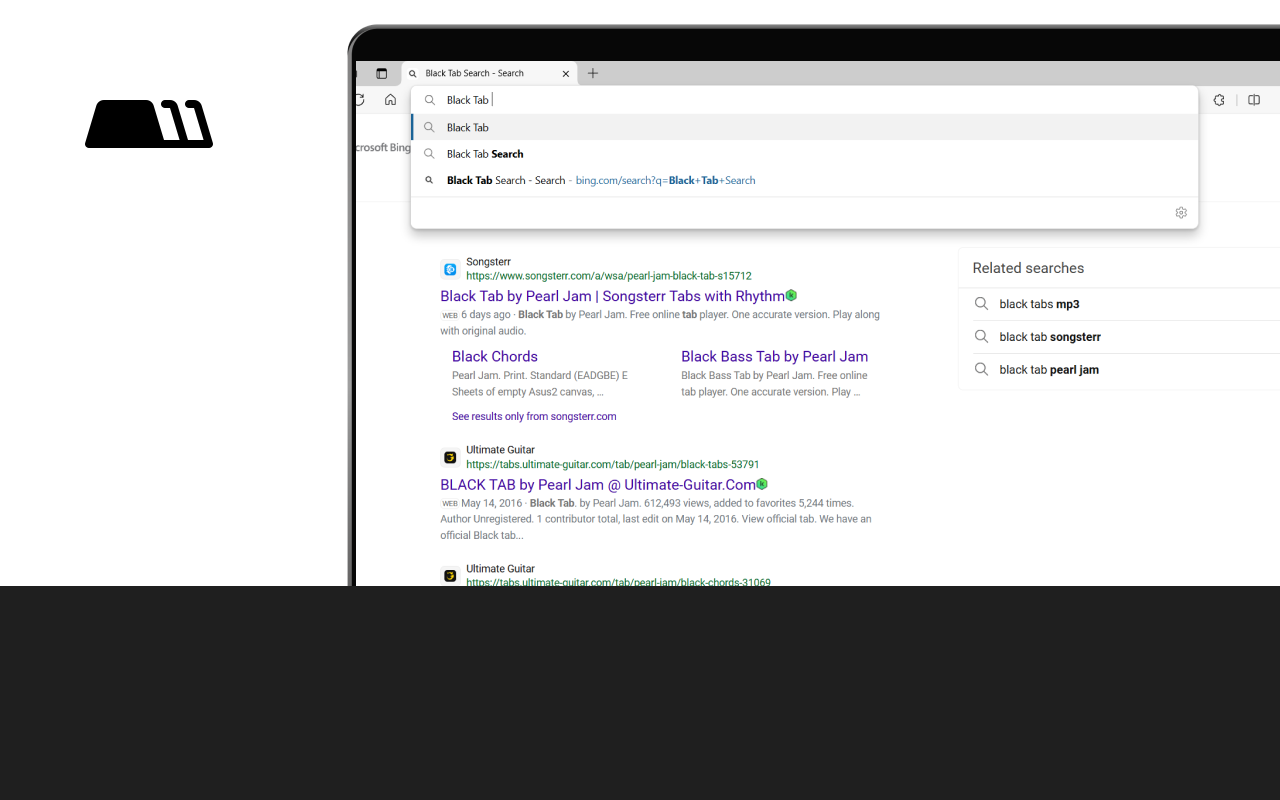Click the Home icon in toolbar

pos(390,100)
